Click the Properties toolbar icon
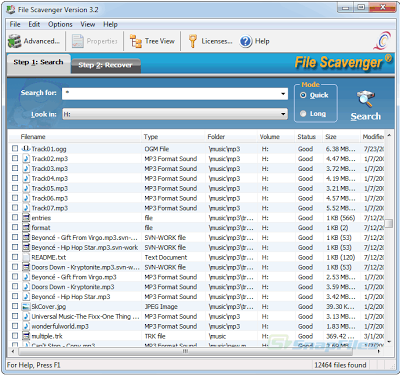 78,41
